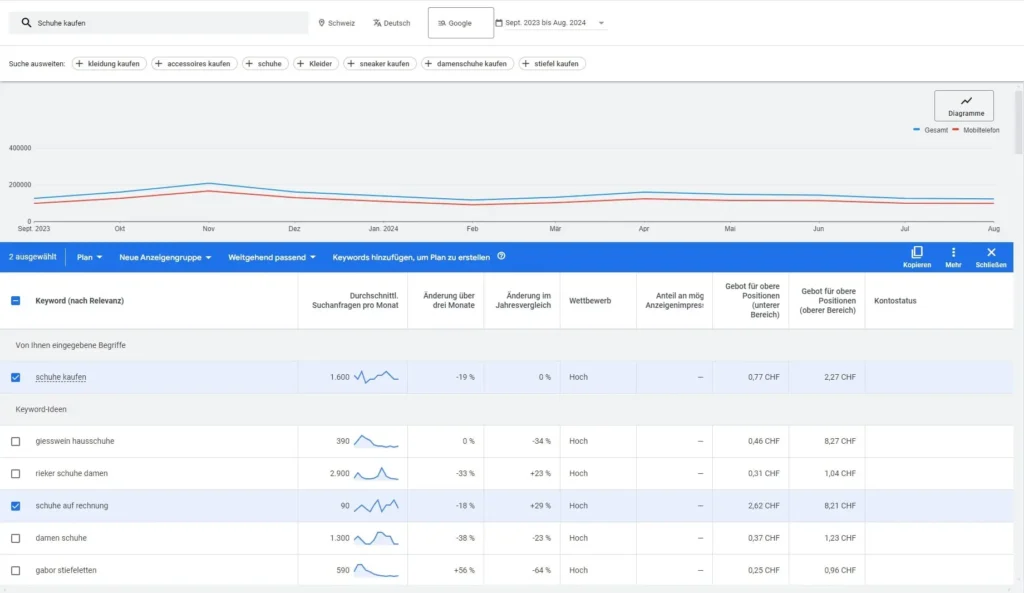The image size is (1024, 593).
Task: Uncheck the schuhe kaufen keyword checkbox
Action: point(15,377)
